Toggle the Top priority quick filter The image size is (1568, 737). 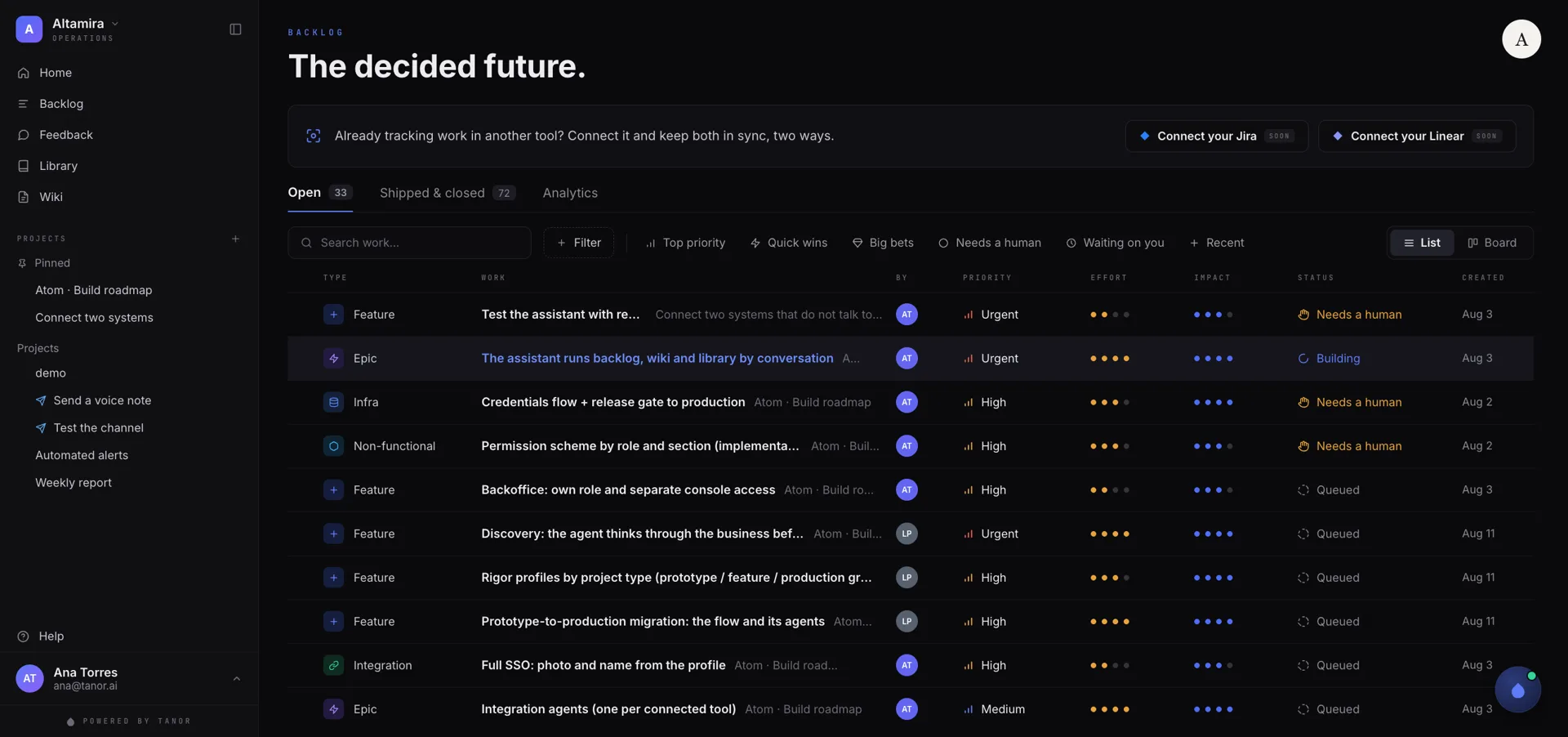point(685,243)
